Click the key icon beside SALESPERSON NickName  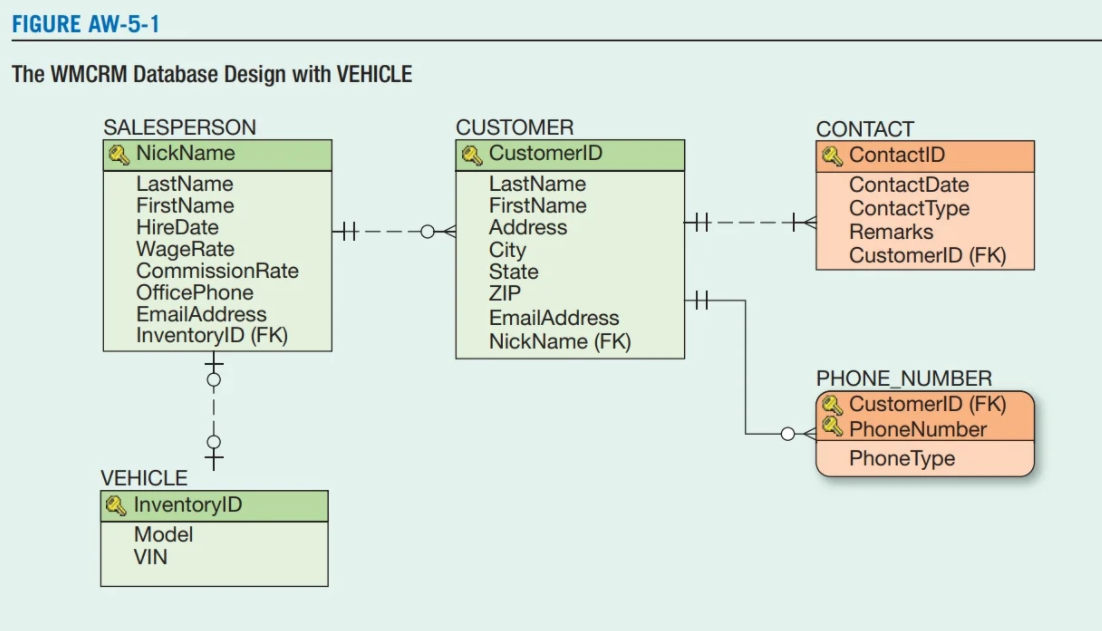[119, 155]
